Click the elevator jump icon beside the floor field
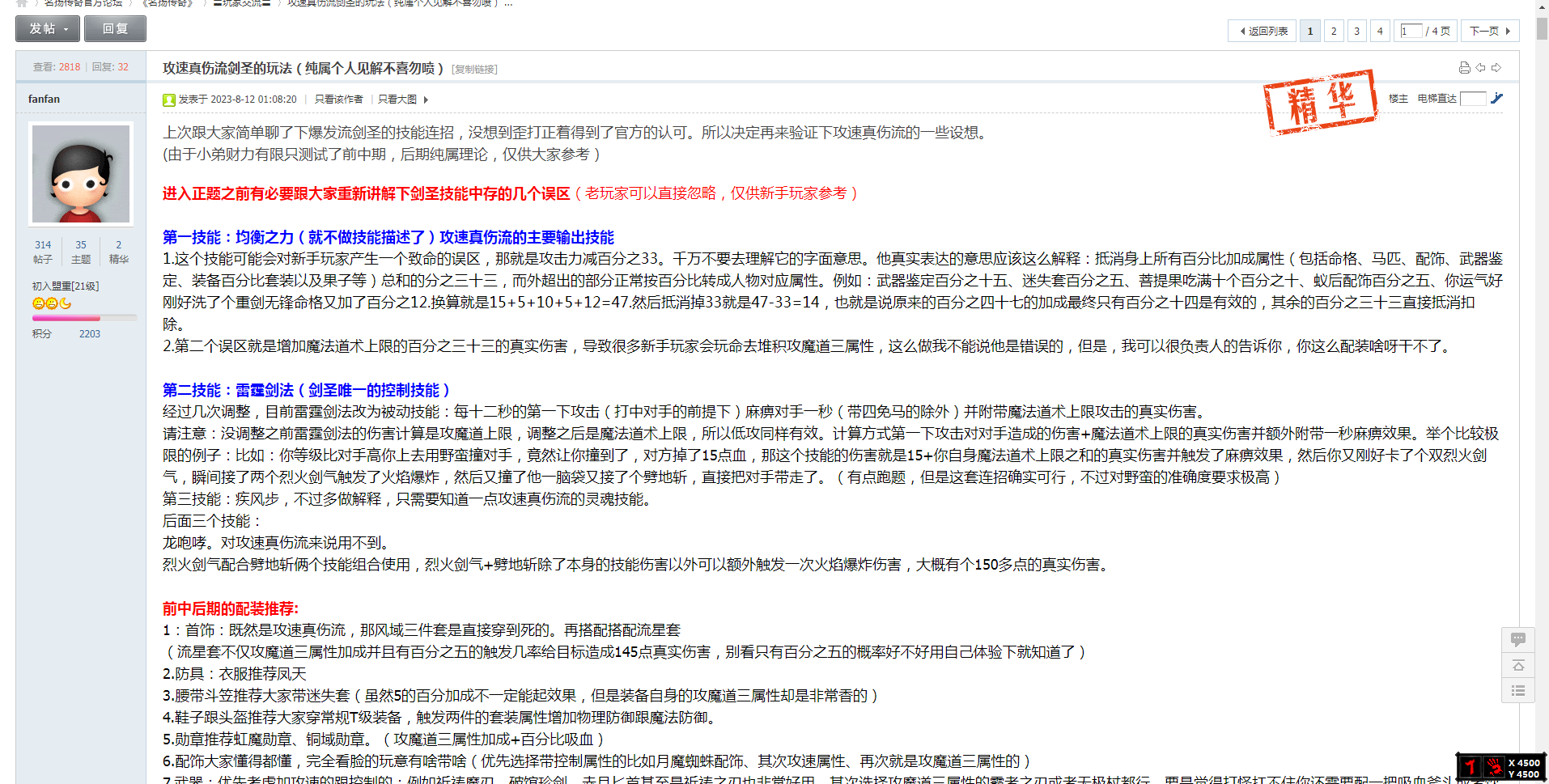Screen dimensions: 1549x784 click(1497, 99)
